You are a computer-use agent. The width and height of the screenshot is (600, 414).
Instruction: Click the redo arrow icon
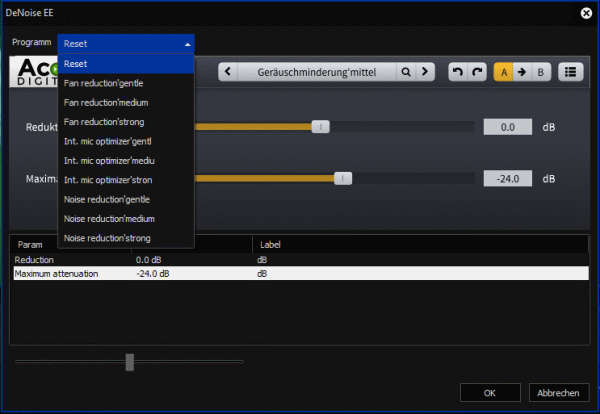(x=477, y=72)
